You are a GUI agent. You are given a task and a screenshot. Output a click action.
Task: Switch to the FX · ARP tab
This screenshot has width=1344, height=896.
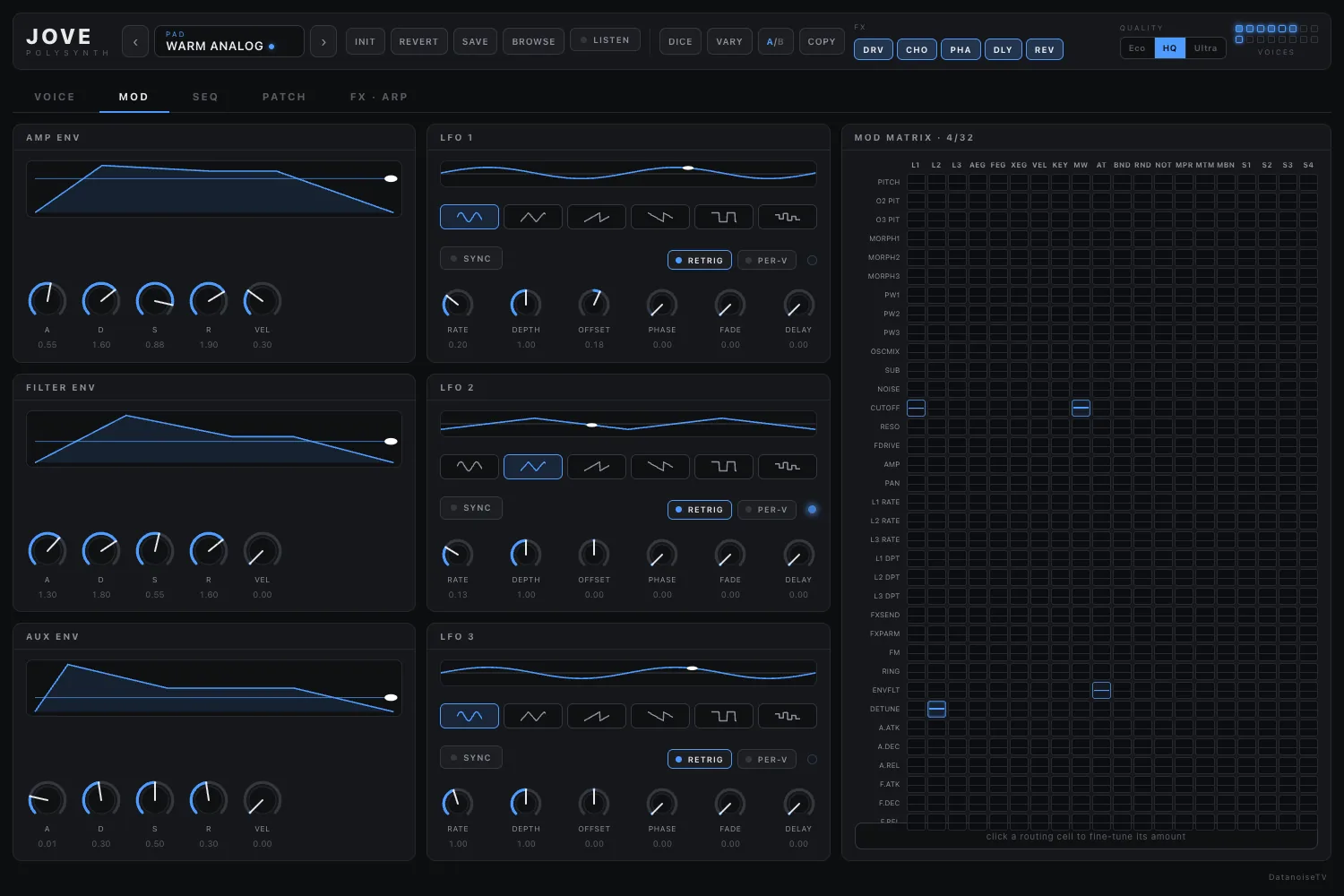(x=379, y=97)
